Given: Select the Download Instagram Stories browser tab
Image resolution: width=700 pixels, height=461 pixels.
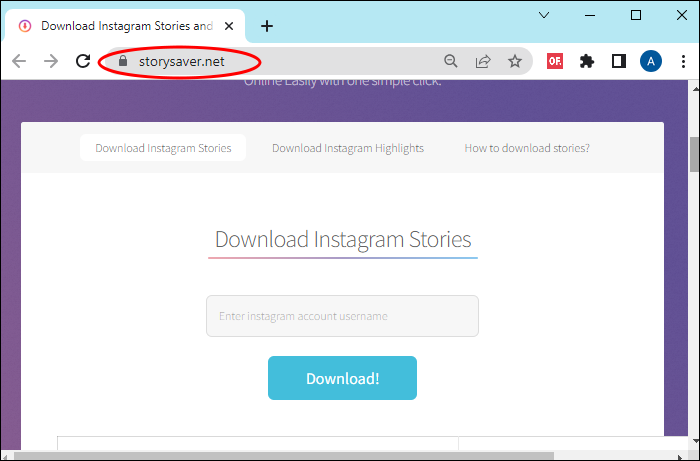Looking at the screenshot, I should tap(125, 26).
